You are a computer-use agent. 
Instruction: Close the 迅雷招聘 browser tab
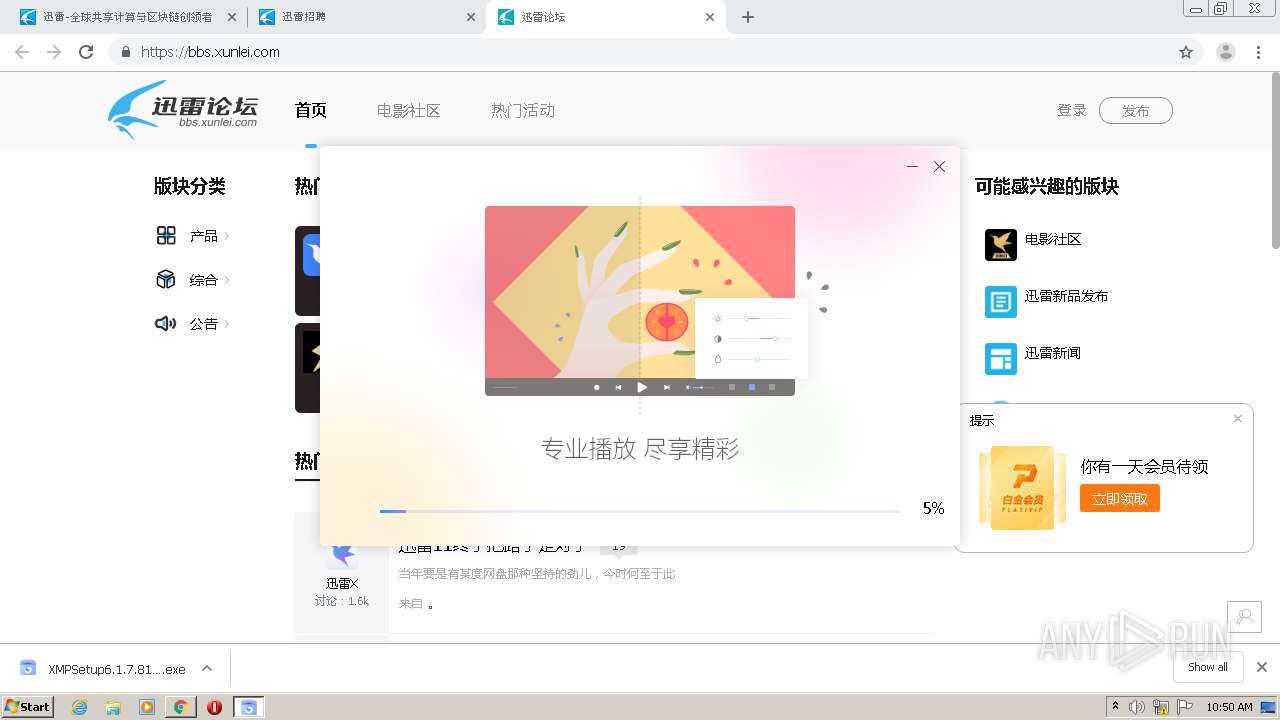click(x=471, y=17)
